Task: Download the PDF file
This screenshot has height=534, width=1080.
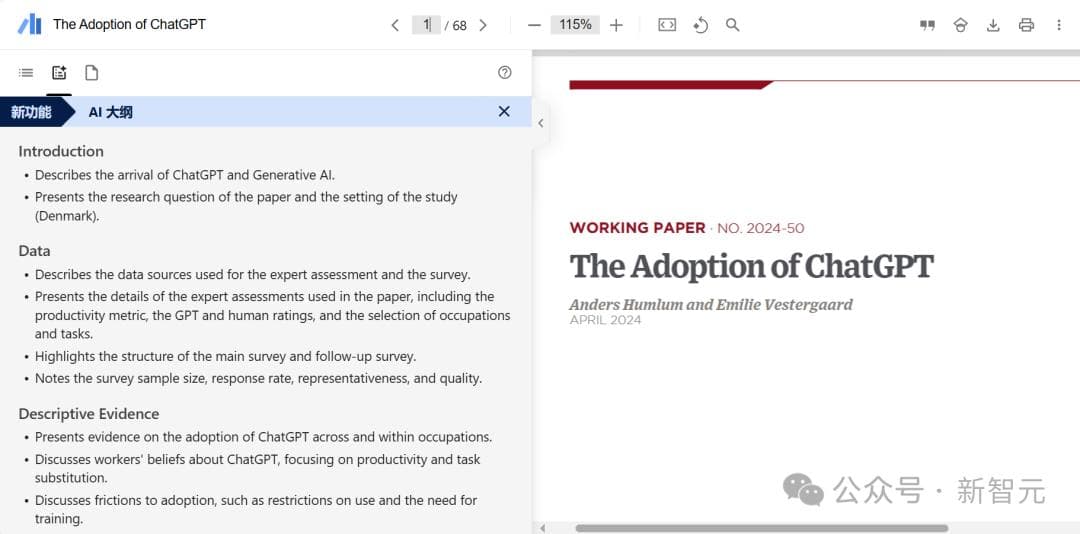Action: (993, 25)
